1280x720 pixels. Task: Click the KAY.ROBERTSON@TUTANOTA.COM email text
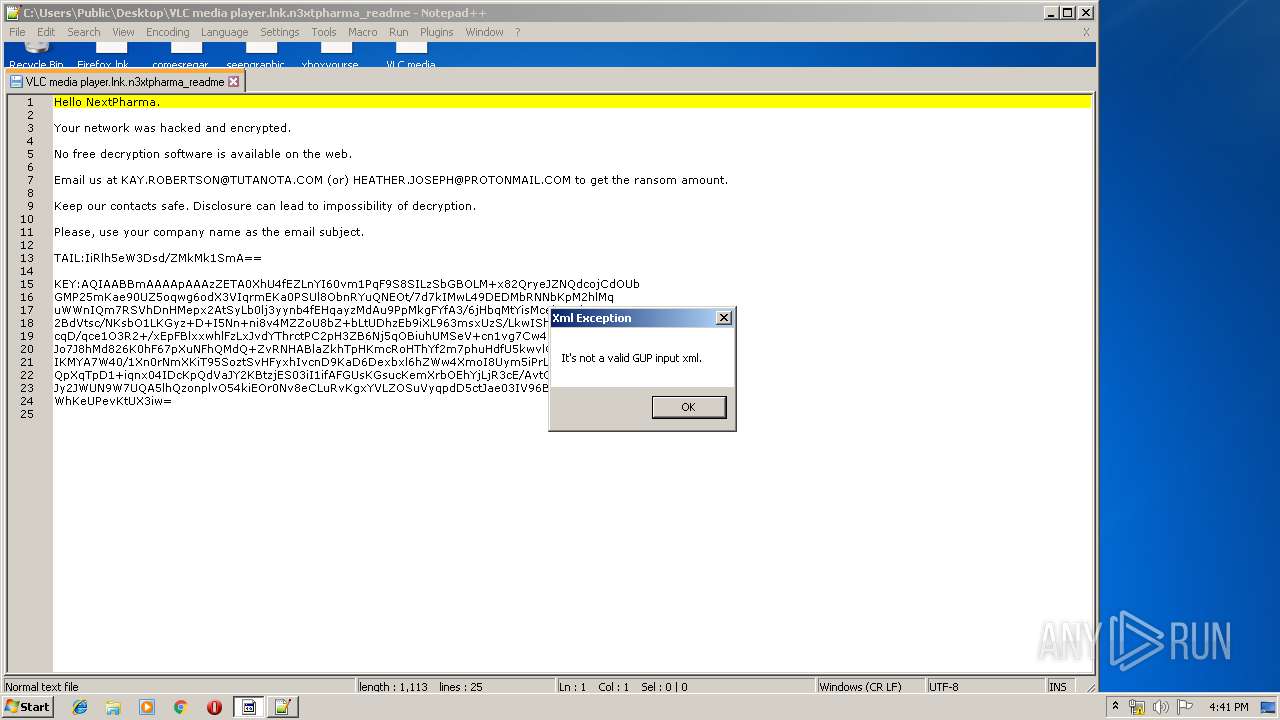tap(222, 180)
